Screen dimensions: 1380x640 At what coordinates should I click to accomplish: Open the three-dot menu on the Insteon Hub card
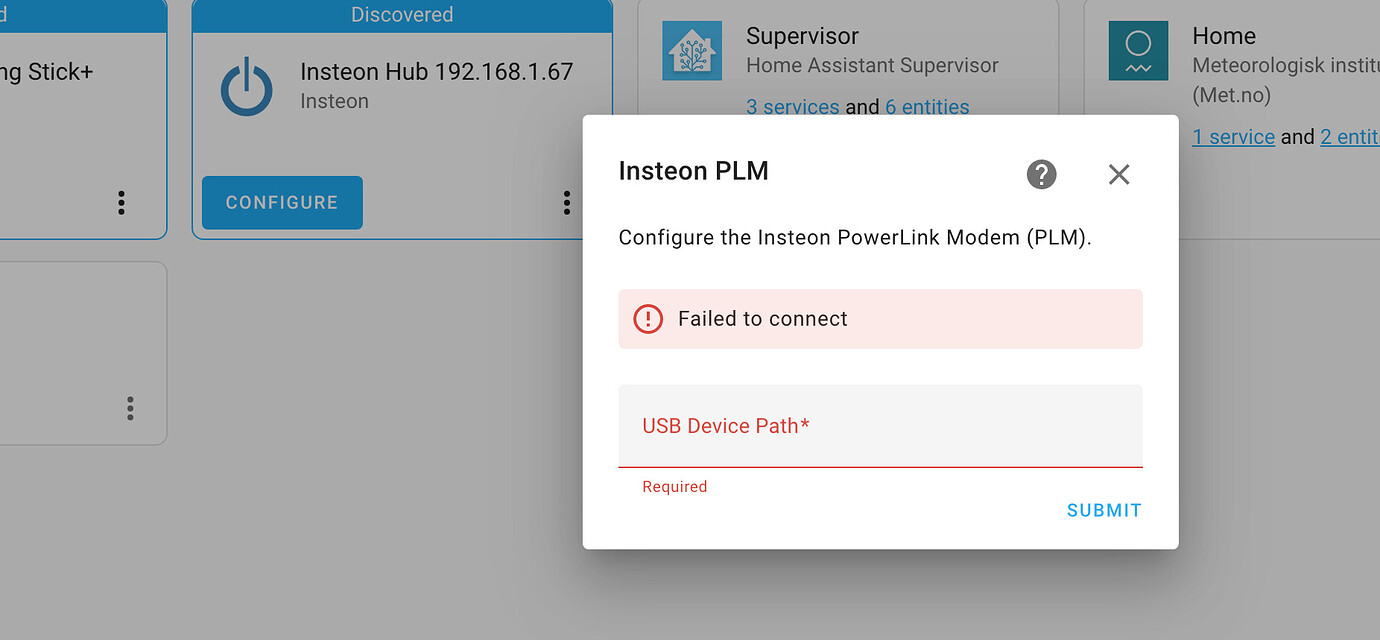pos(566,202)
